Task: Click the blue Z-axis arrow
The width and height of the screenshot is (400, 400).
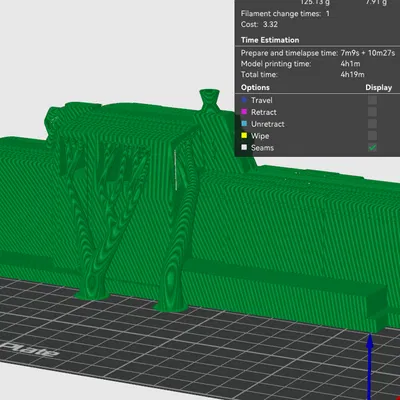Action: pos(370,367)
